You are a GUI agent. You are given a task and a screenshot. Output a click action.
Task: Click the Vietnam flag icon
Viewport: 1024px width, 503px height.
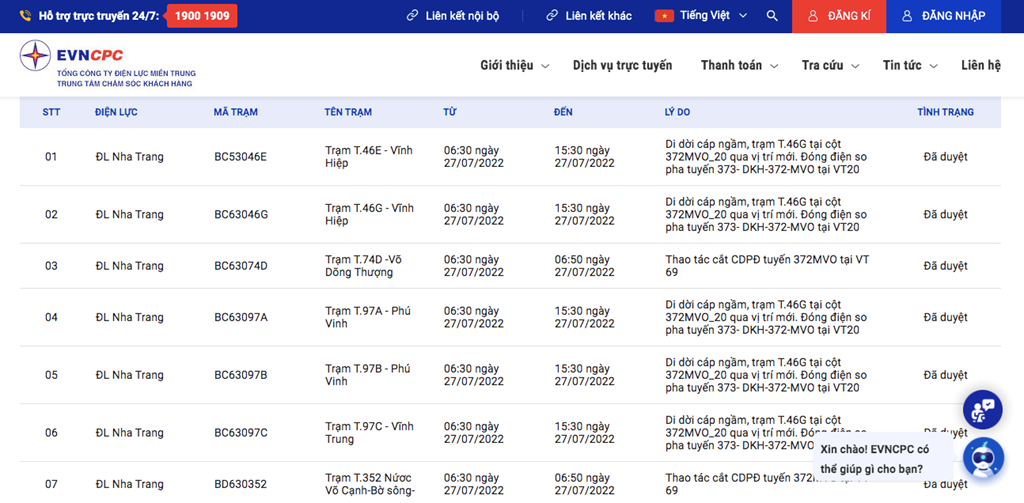pyautogui.click(x=664, y=16)
